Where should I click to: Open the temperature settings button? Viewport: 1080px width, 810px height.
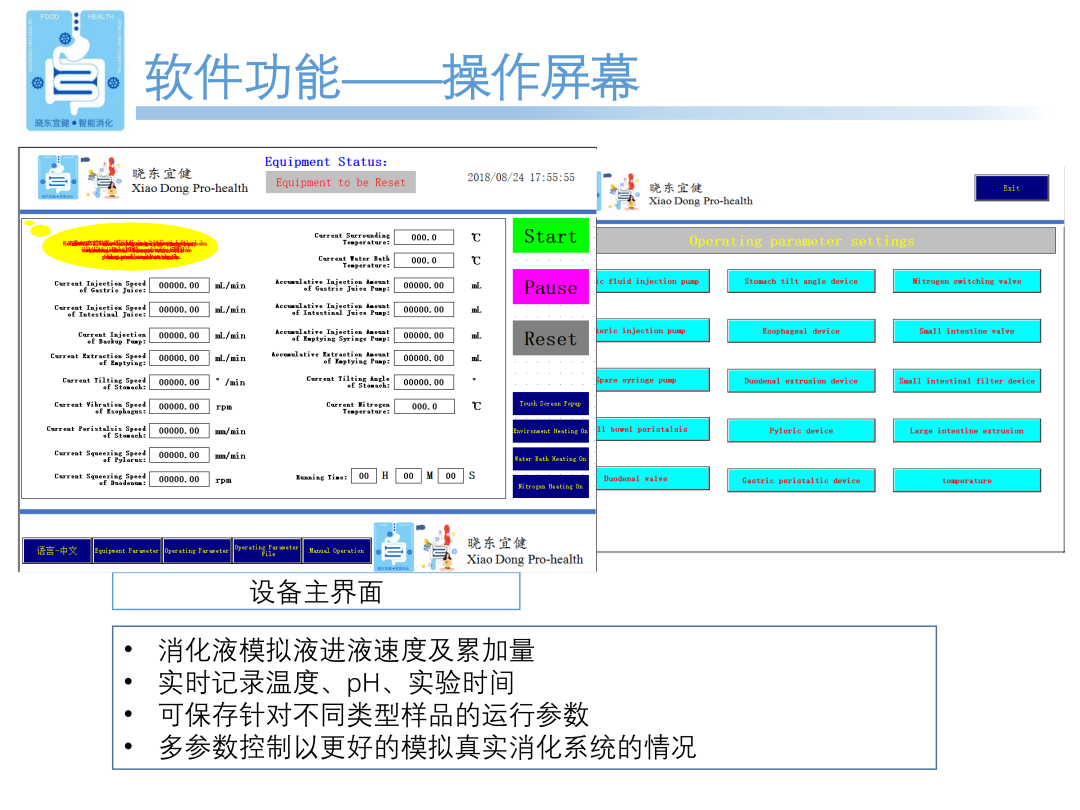pos(966,480)
